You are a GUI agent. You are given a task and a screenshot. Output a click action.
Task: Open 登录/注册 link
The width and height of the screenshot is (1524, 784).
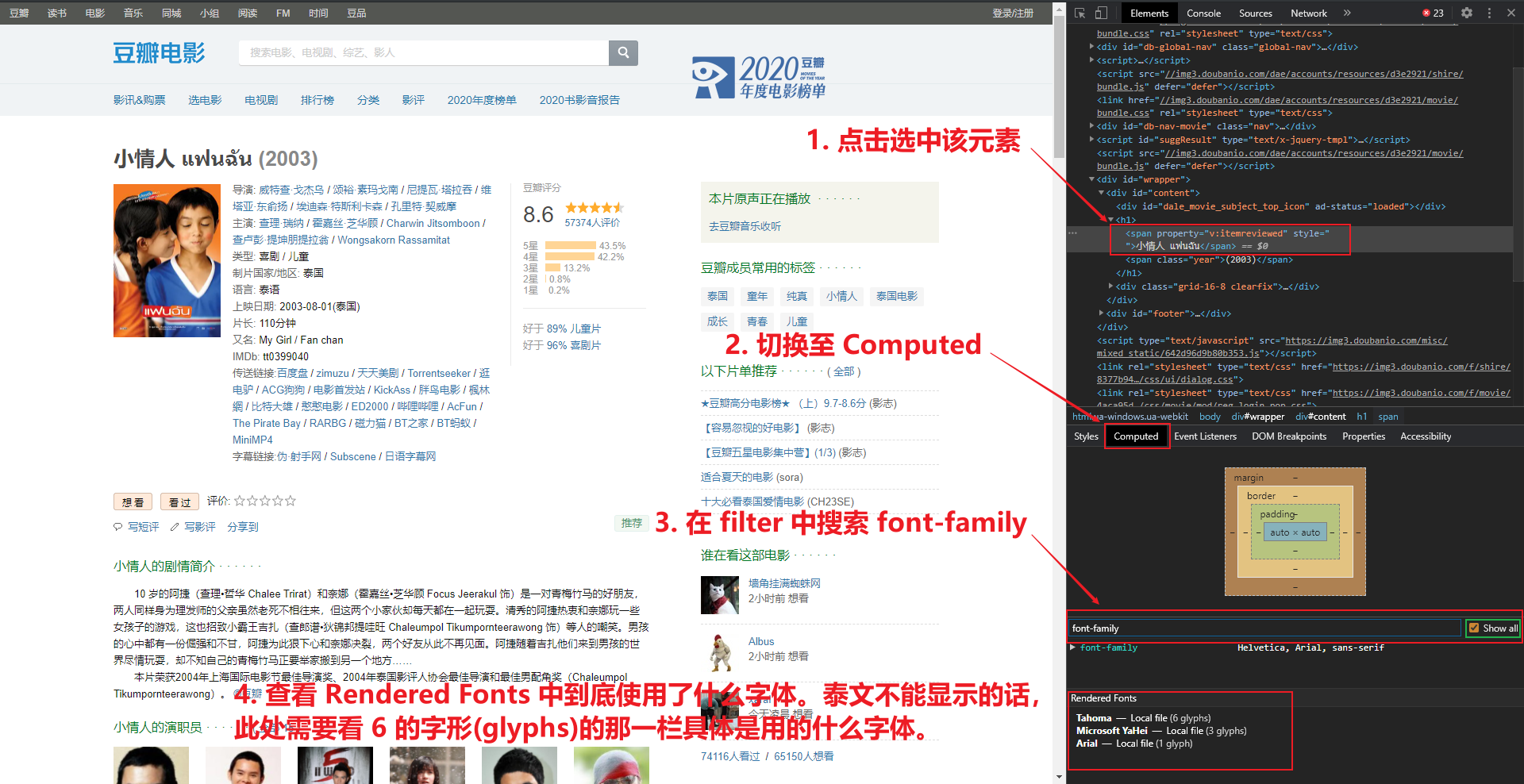[1013, 13]
